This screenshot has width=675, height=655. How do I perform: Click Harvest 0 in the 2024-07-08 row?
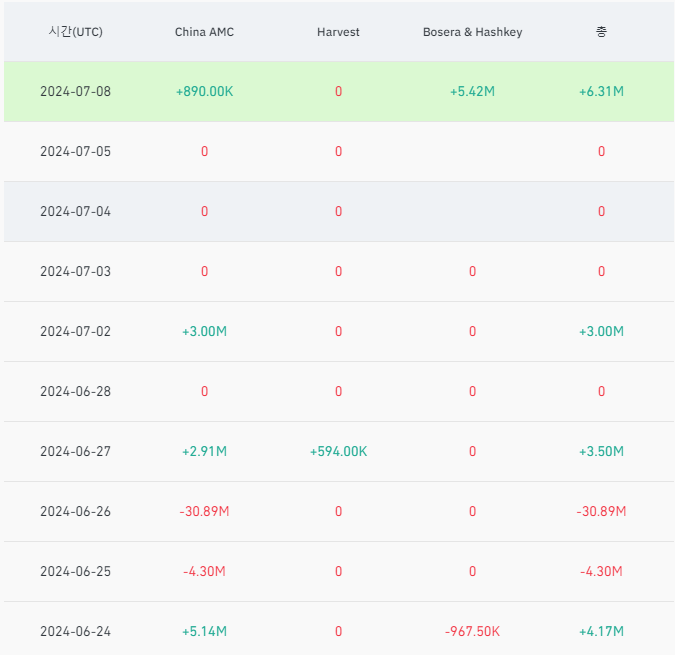[338, 92]
